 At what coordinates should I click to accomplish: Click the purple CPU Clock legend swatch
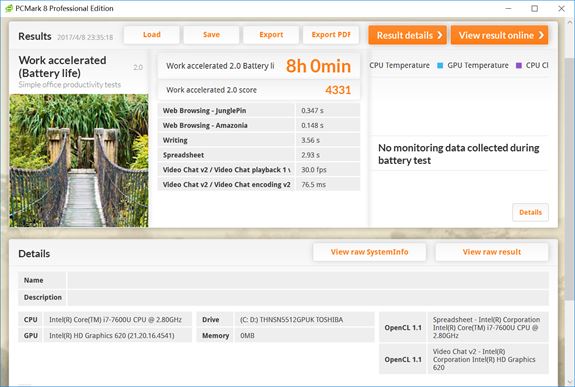519,66
